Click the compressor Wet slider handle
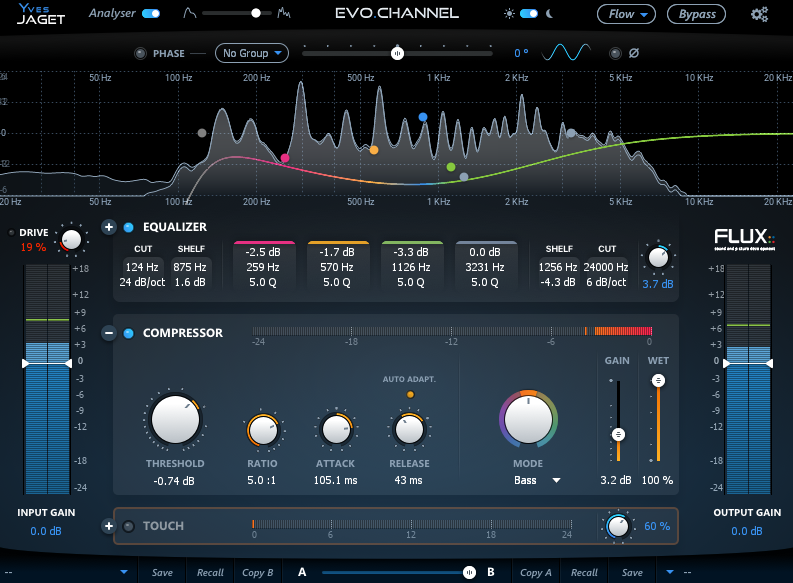 pos(658,381)
